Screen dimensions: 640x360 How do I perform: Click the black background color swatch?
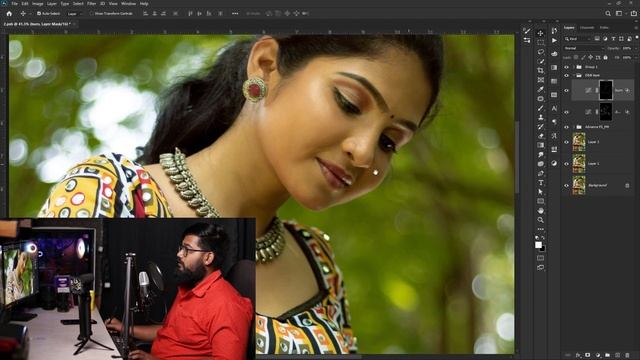pyautogui.click(x=543, y=249)
